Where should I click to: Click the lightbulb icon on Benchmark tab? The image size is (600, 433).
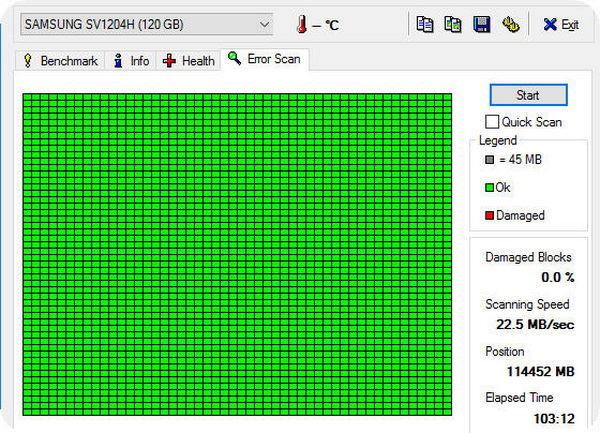27,61
